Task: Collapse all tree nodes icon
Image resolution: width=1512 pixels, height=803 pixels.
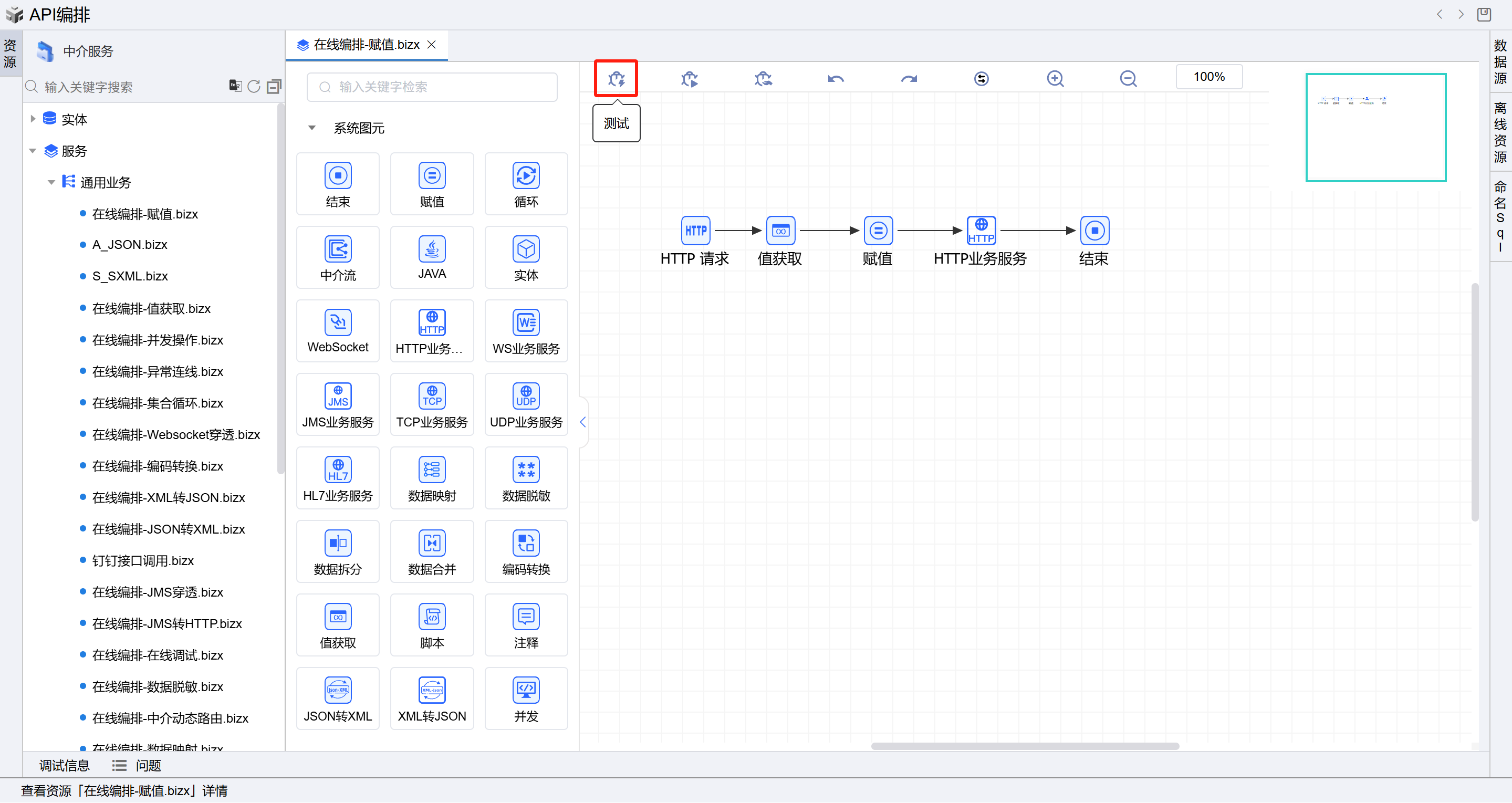Action: (274, 87)
